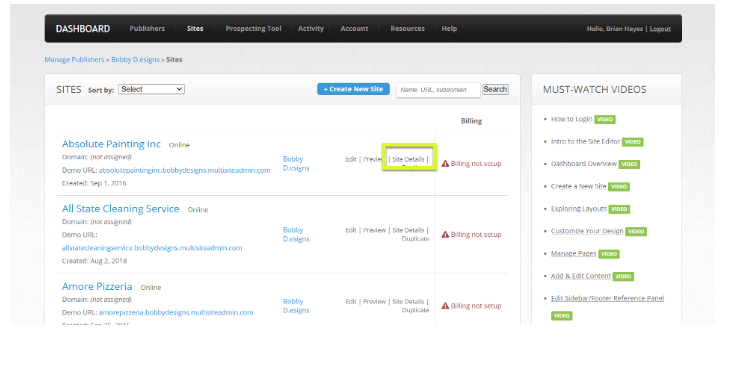Open the How to Login video link
Image resolution: width=739 pixels, height=391 pixels.
[x=571, y=119]
